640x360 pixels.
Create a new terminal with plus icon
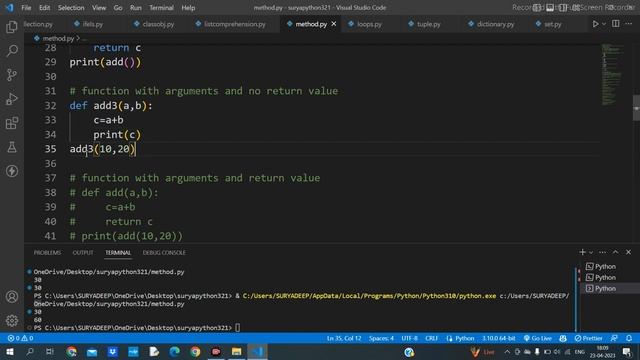[x=582, y=252]
